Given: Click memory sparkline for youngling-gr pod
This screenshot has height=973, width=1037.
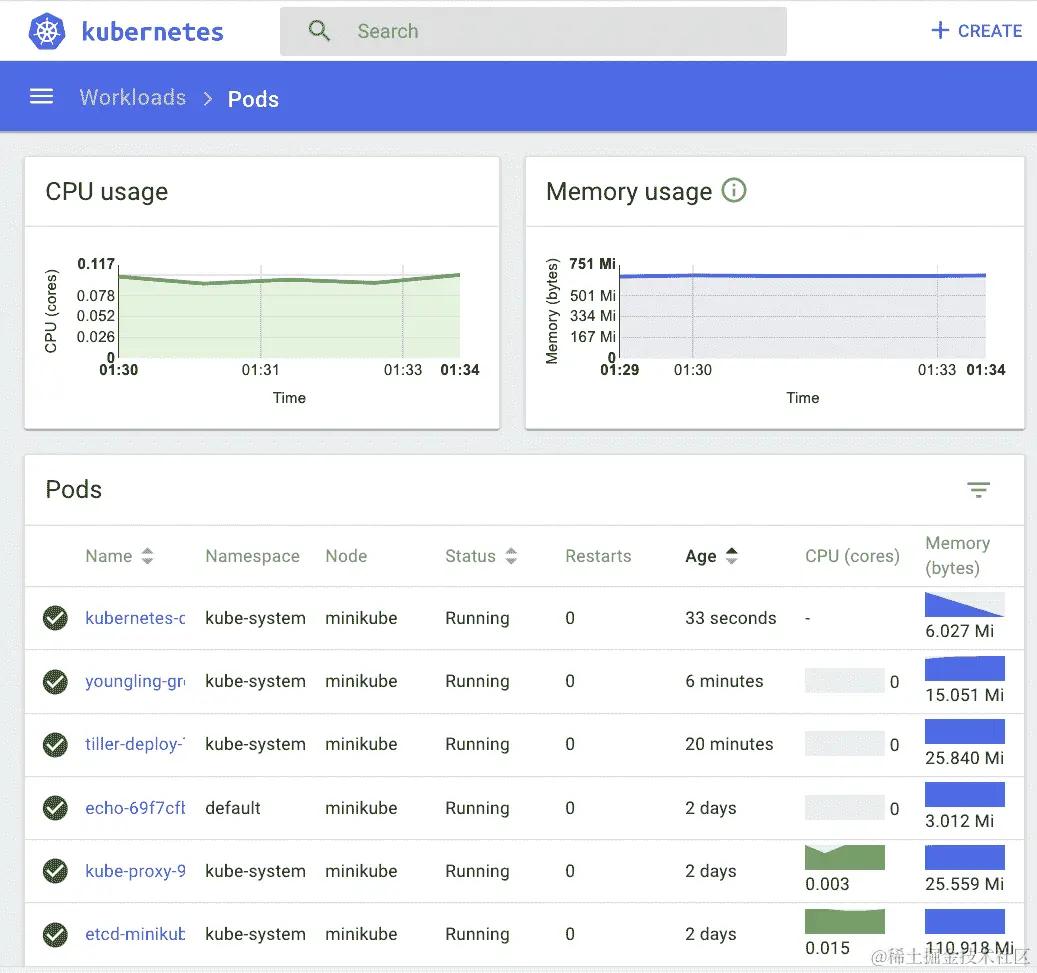Looking at the screenshot, I should [964, 668].
